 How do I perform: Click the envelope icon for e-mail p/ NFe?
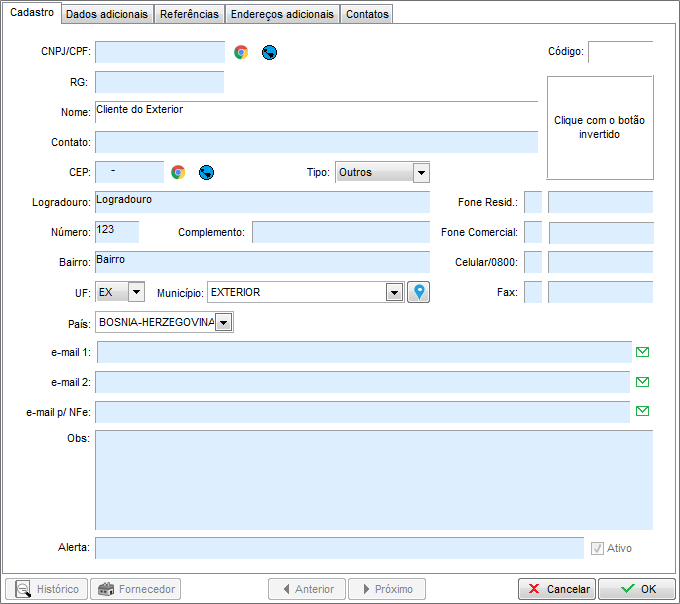[643, 411]
